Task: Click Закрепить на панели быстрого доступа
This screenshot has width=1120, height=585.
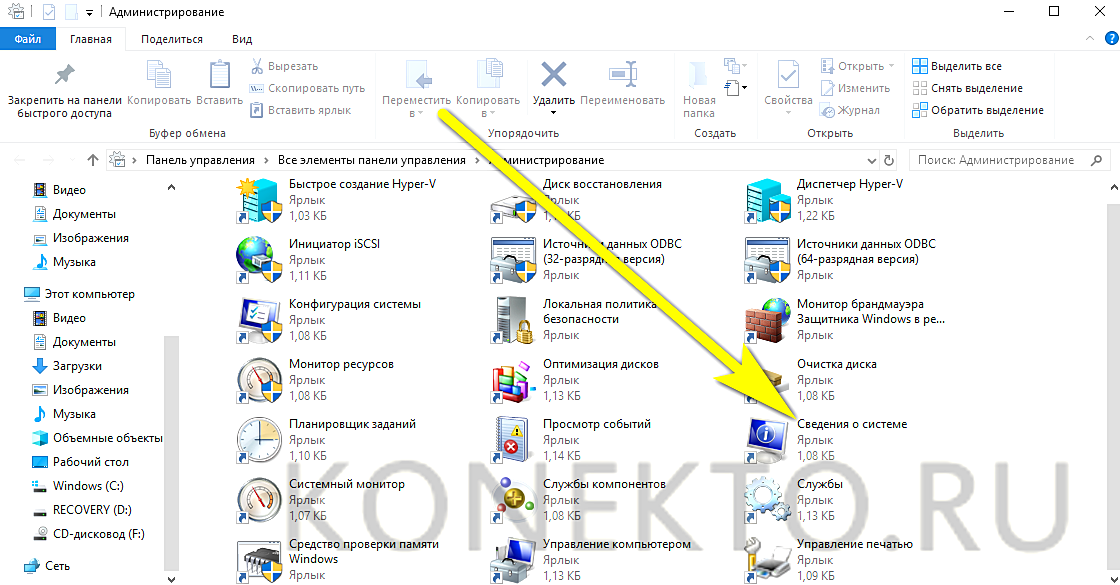Action: (x=64, y=90)
